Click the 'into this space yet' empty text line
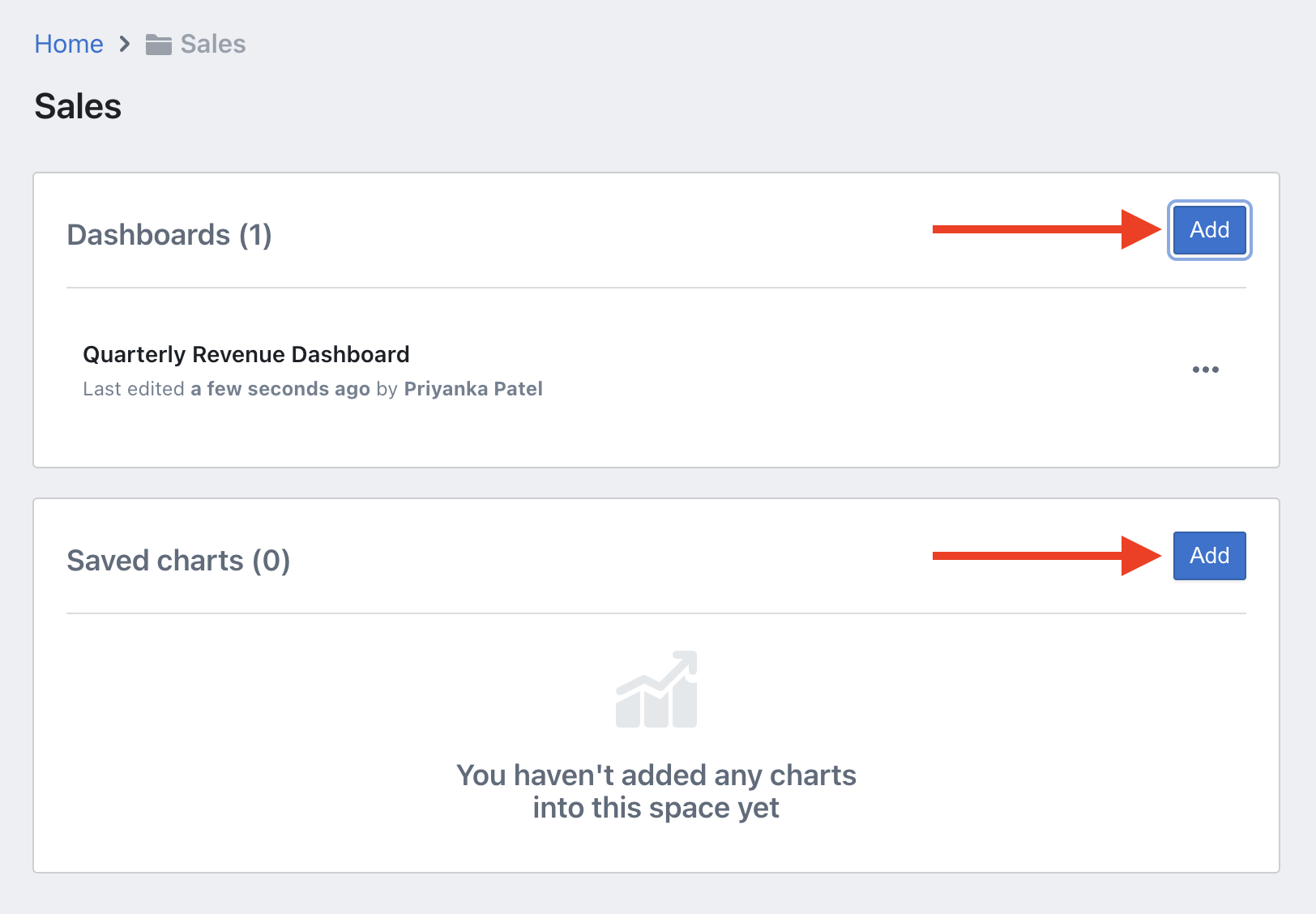Screen dimensions: 1316x914 [656, 808]
